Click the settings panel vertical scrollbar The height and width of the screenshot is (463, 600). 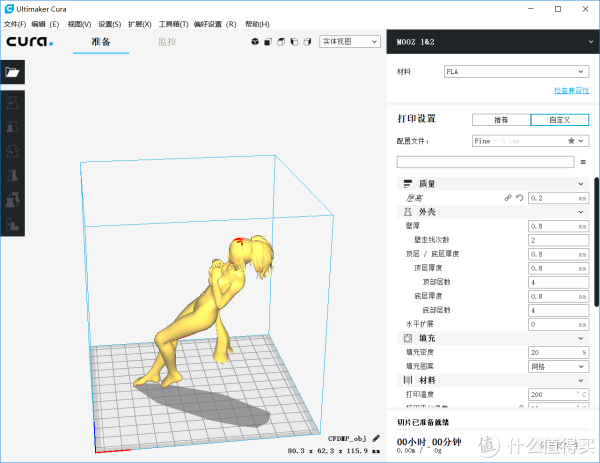coord(596,242)
